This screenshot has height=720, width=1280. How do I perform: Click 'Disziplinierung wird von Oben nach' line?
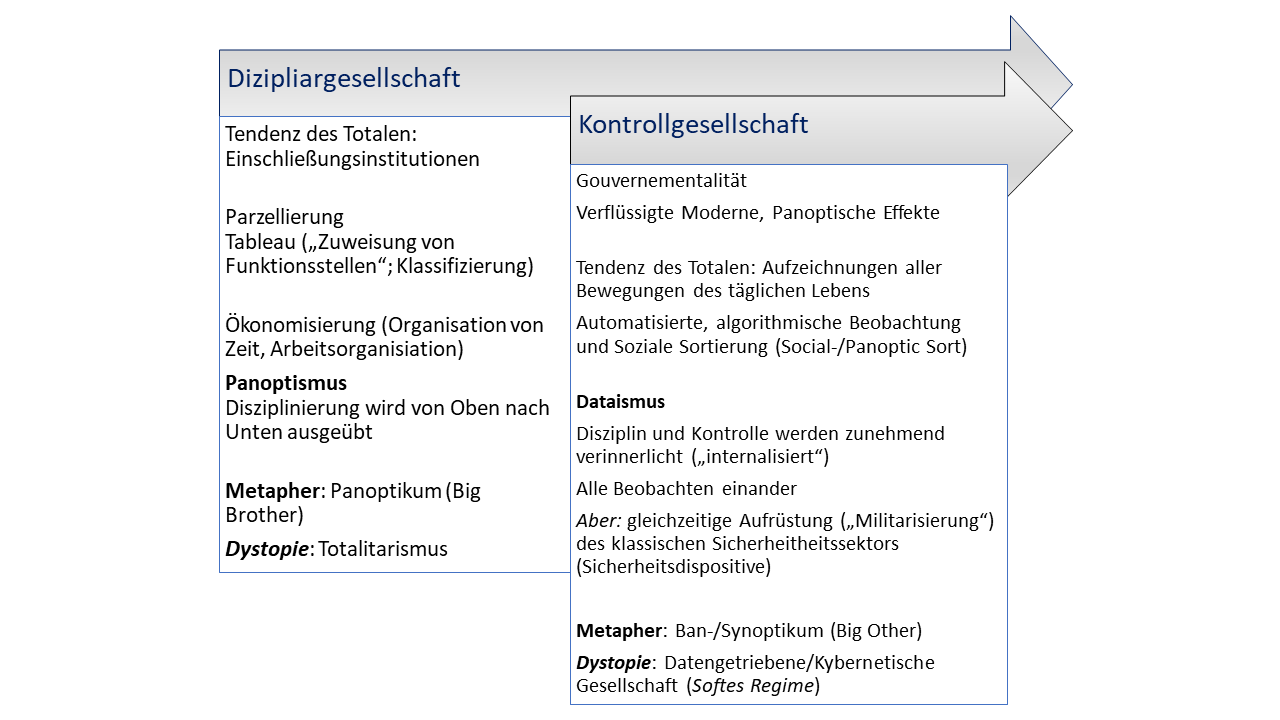pyautogui.click(x=387, y=408)
